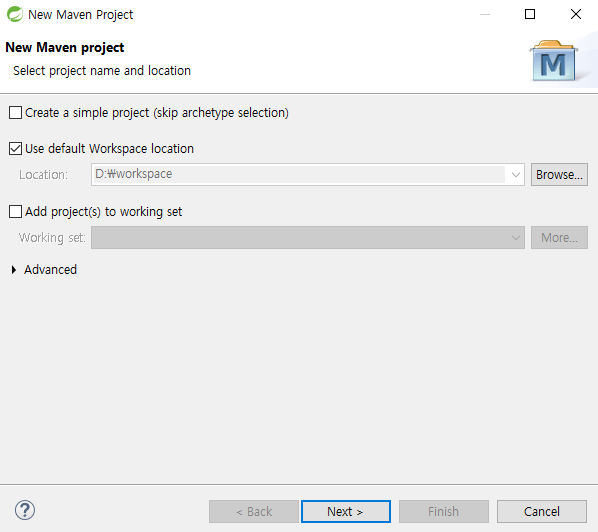Click the Back button
Viewport: 598px width, 532px height.
click(x=254, y=511)
